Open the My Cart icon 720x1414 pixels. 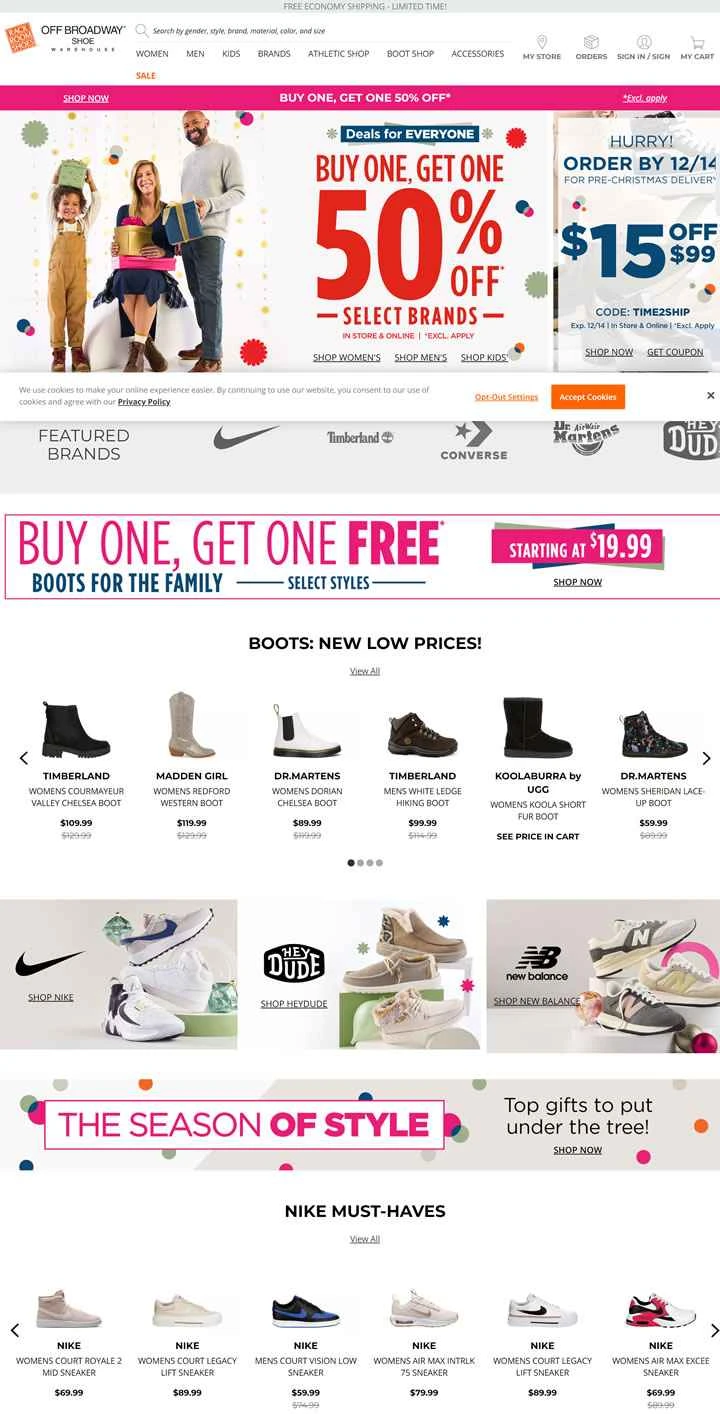[x=697, y=42]
